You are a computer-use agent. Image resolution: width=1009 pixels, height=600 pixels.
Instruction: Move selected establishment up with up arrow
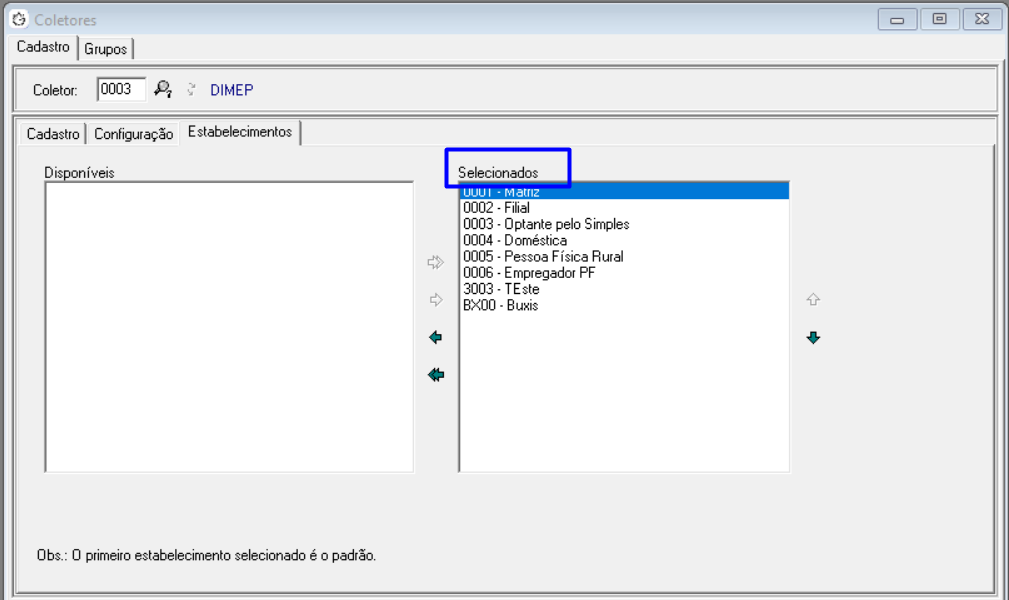tap(813, 300)
